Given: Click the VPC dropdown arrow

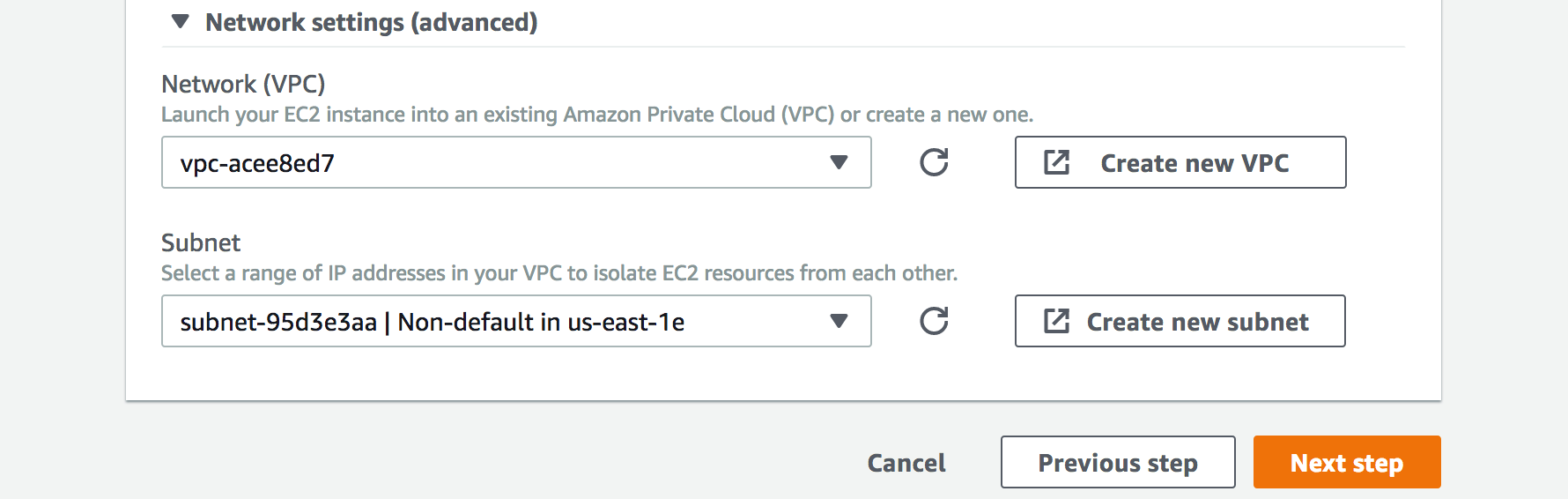Looking at the screenshot, I should click(839, 163).
